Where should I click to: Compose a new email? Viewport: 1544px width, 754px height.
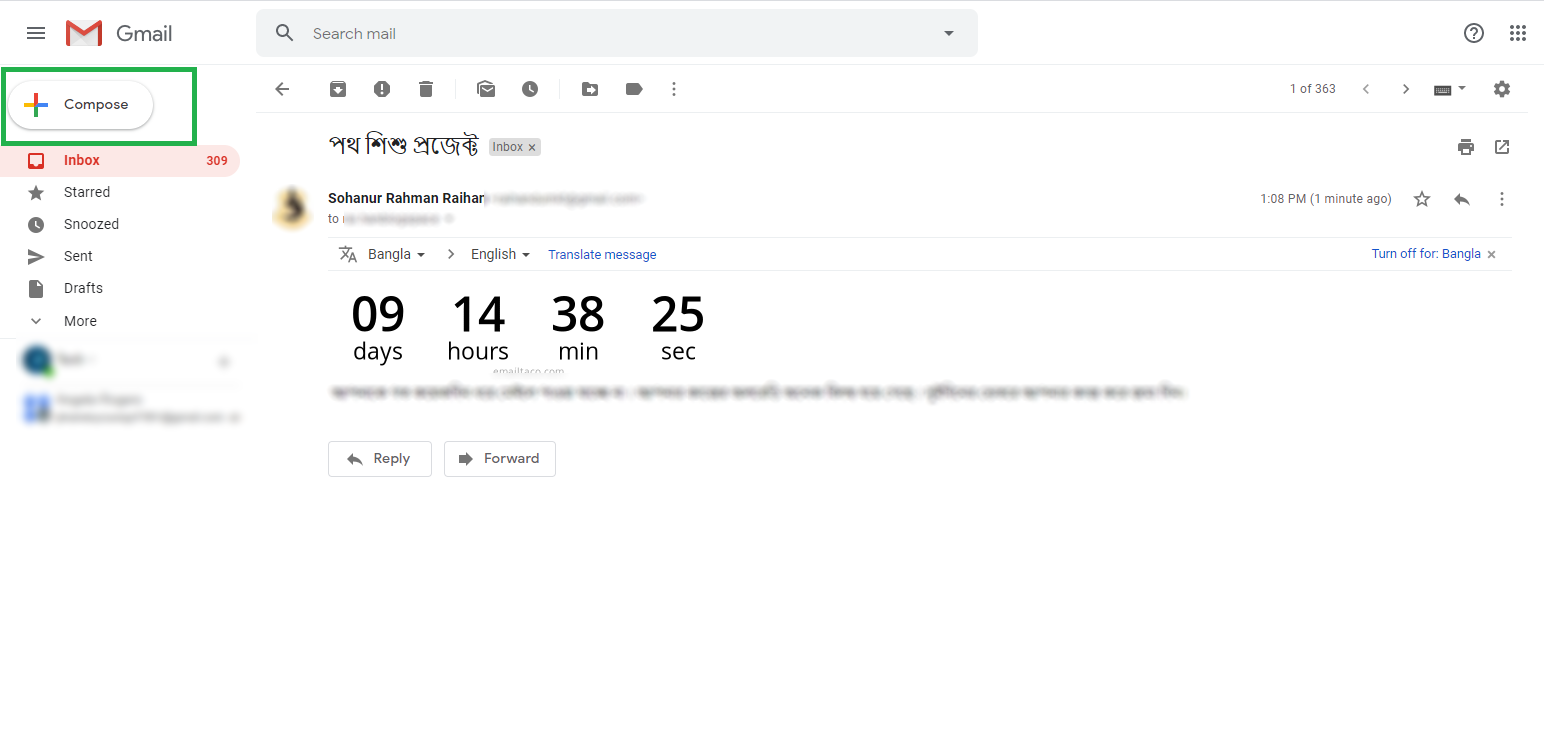[x=81, y=105]
